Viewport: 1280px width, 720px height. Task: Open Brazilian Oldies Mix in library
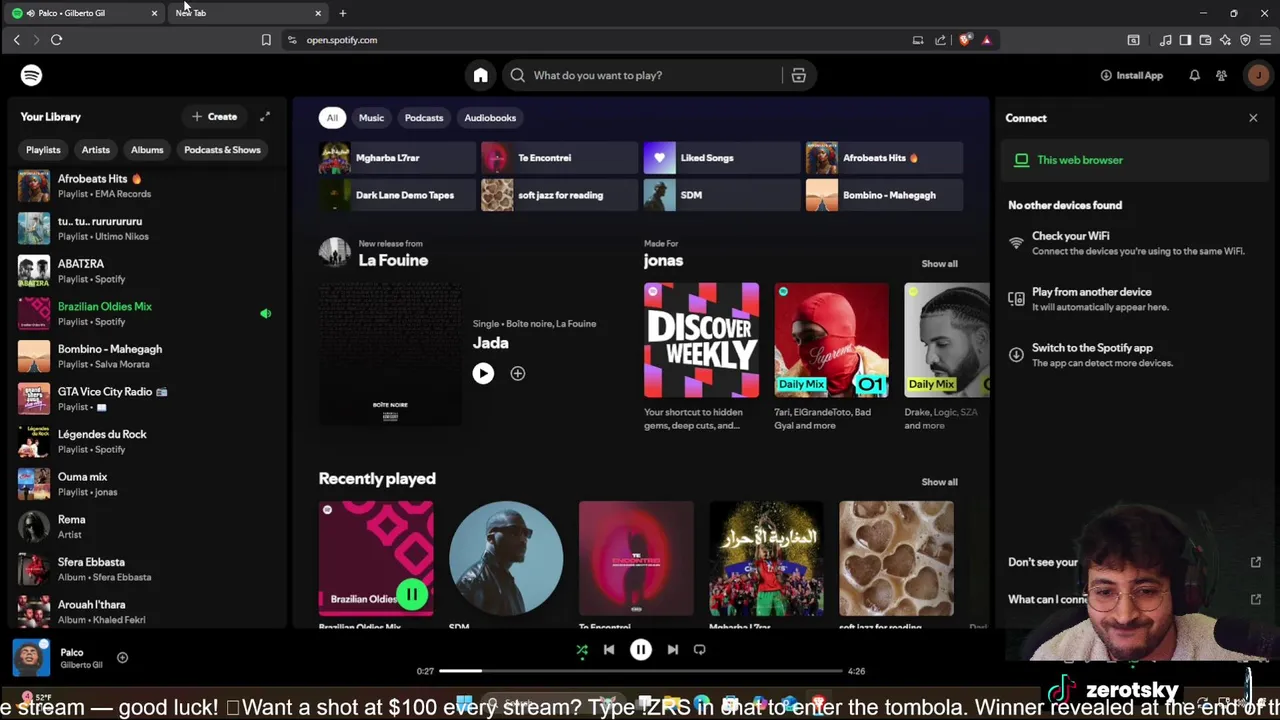pos(145,314)
